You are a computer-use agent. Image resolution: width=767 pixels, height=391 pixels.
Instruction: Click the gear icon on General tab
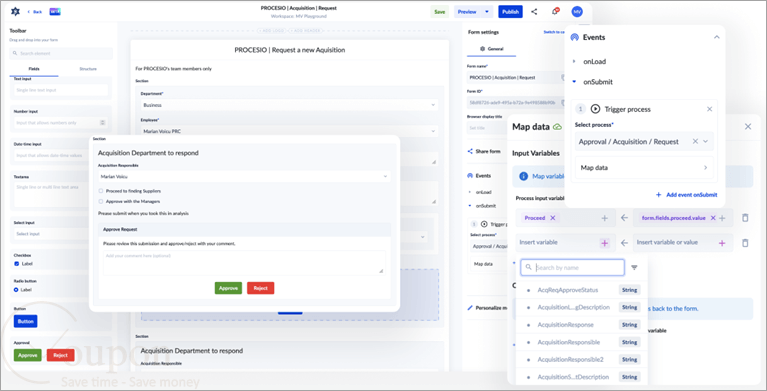point(482,49)
